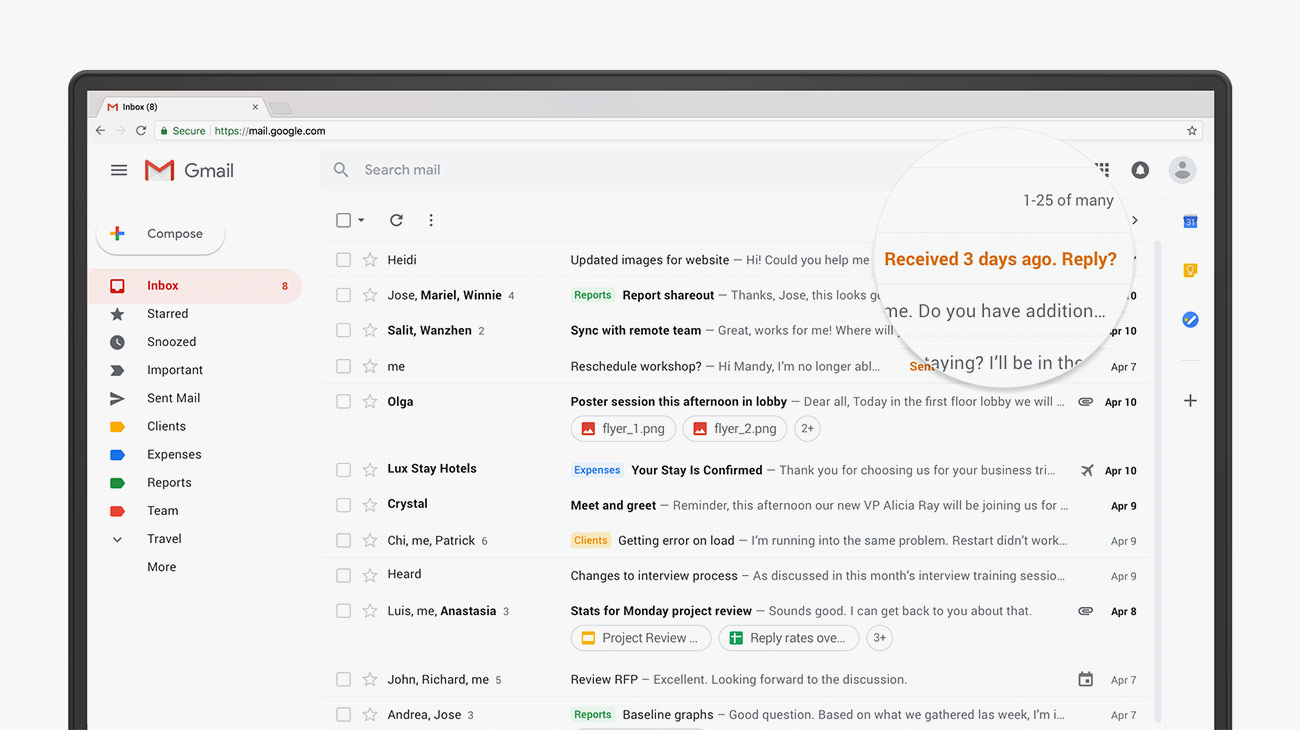Click the notifications bell icon
This screenshot has height=730, width=1300.
click(1140, 170)
